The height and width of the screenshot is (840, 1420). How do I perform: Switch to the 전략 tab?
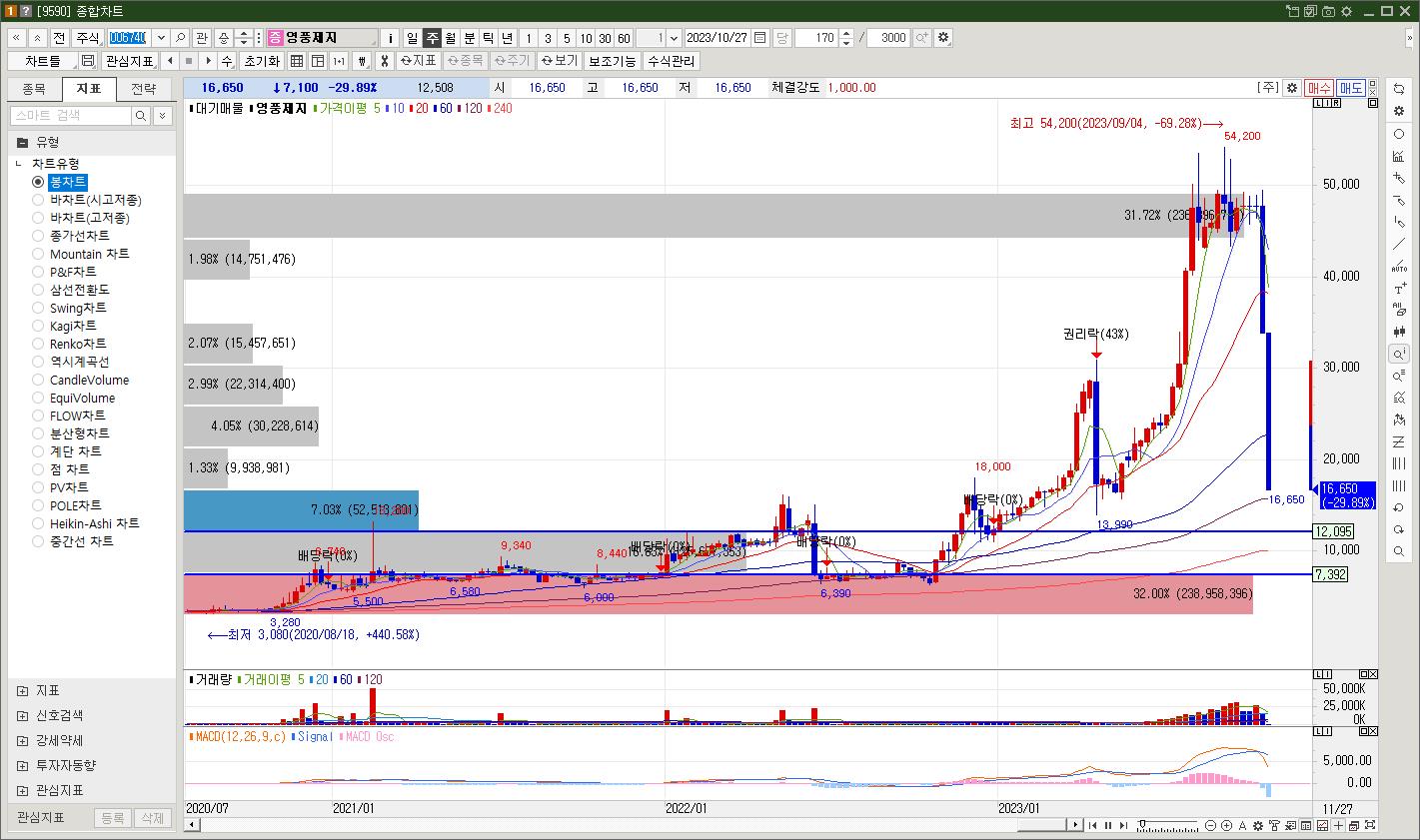144,89
